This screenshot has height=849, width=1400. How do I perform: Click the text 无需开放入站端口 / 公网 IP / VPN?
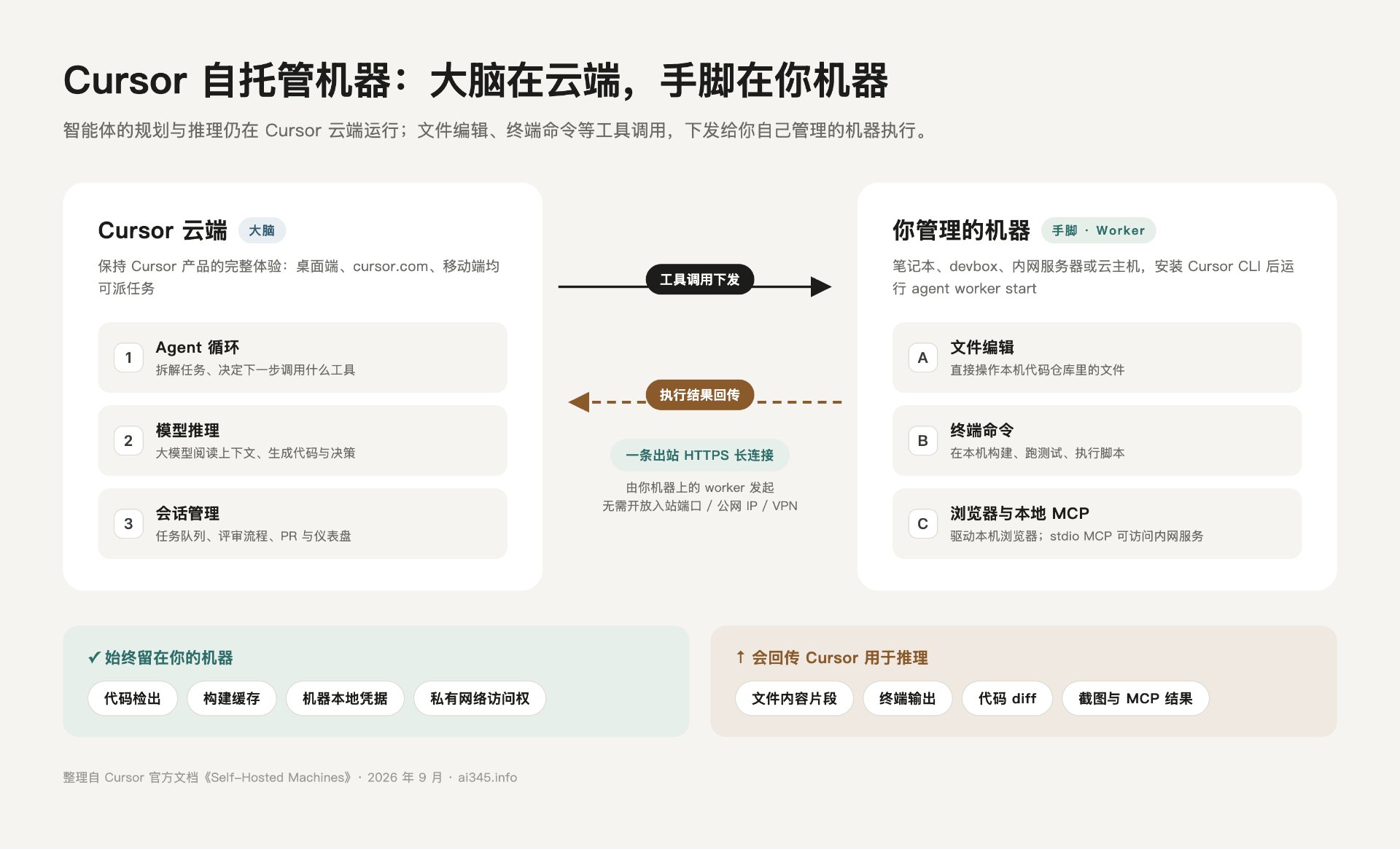pos(699,506)
